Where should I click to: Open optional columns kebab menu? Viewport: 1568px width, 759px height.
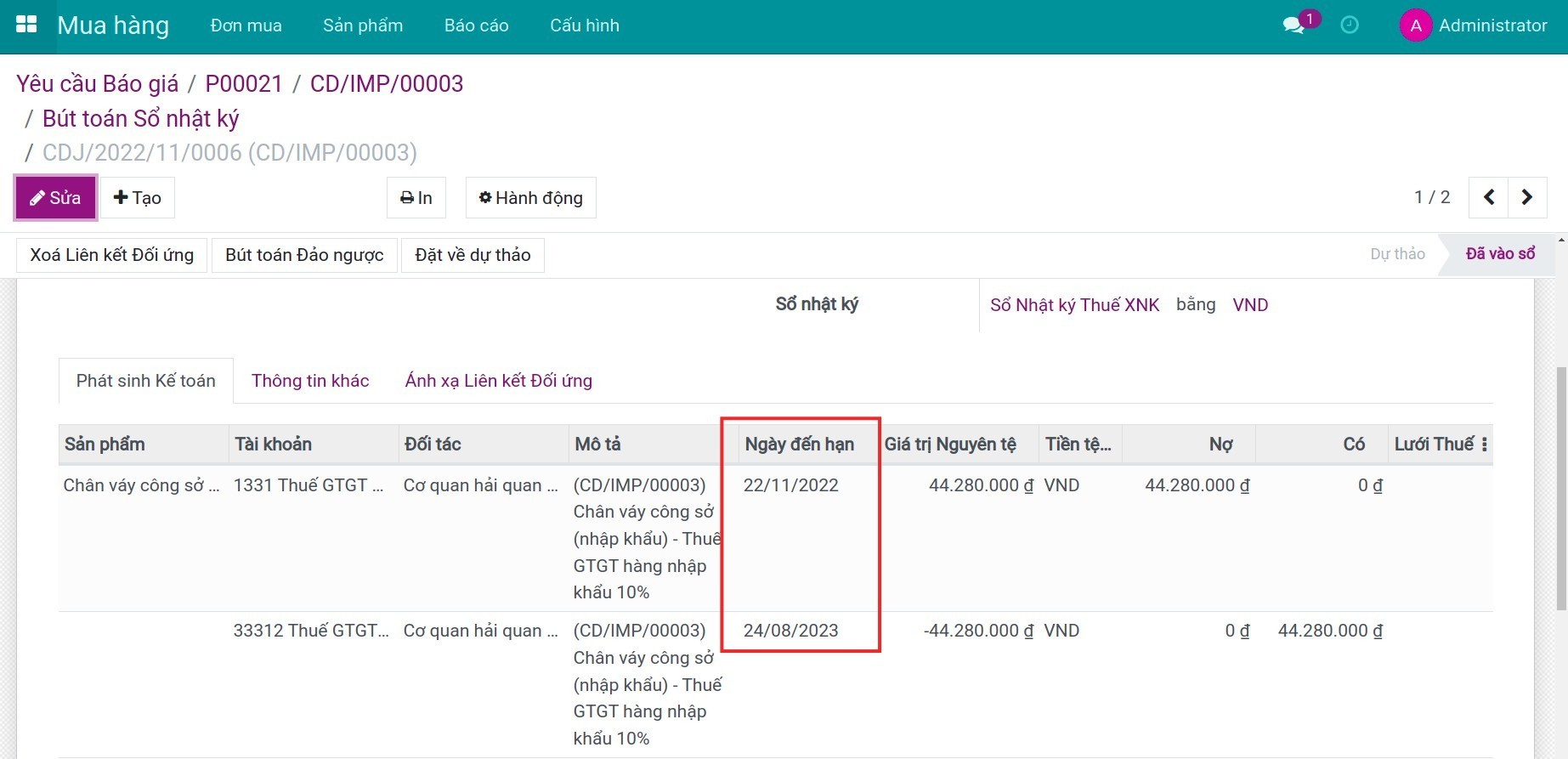[x=1484, y=445]
